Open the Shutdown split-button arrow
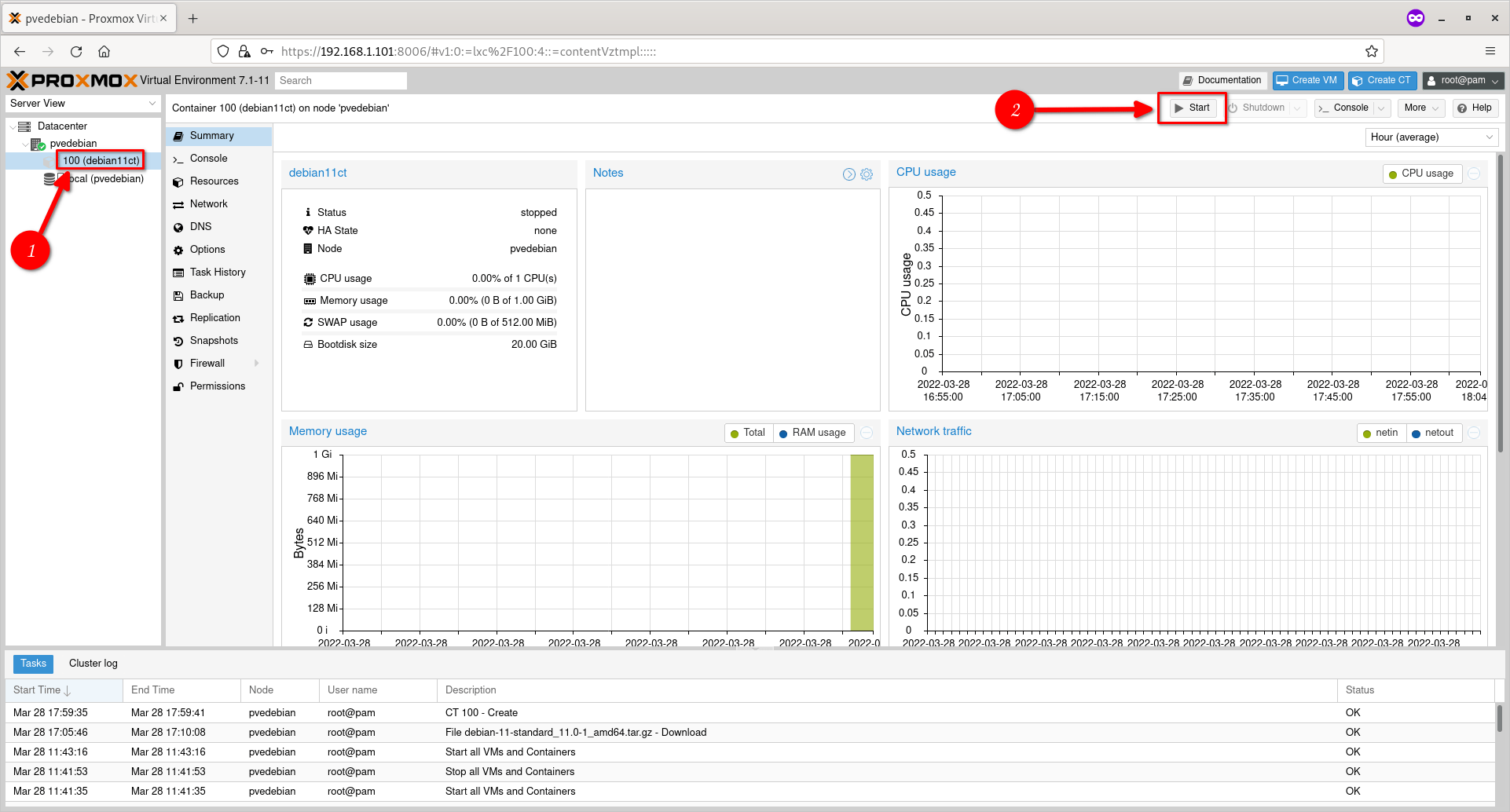 [1298, 108]
